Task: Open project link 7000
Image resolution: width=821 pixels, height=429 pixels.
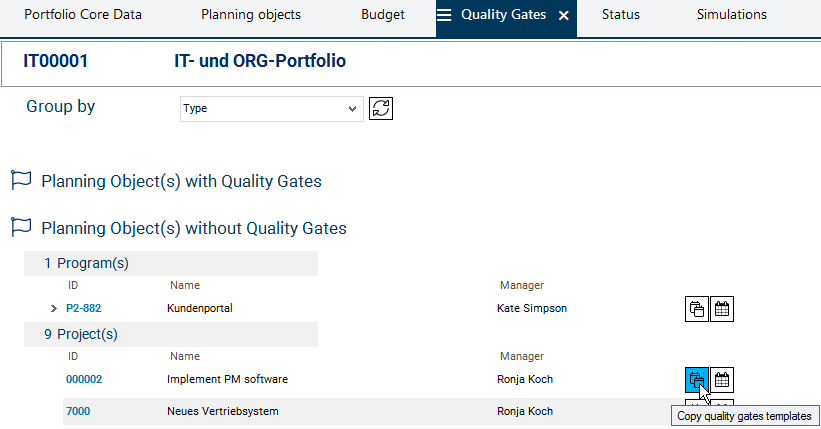Action: tap(78, 412)
